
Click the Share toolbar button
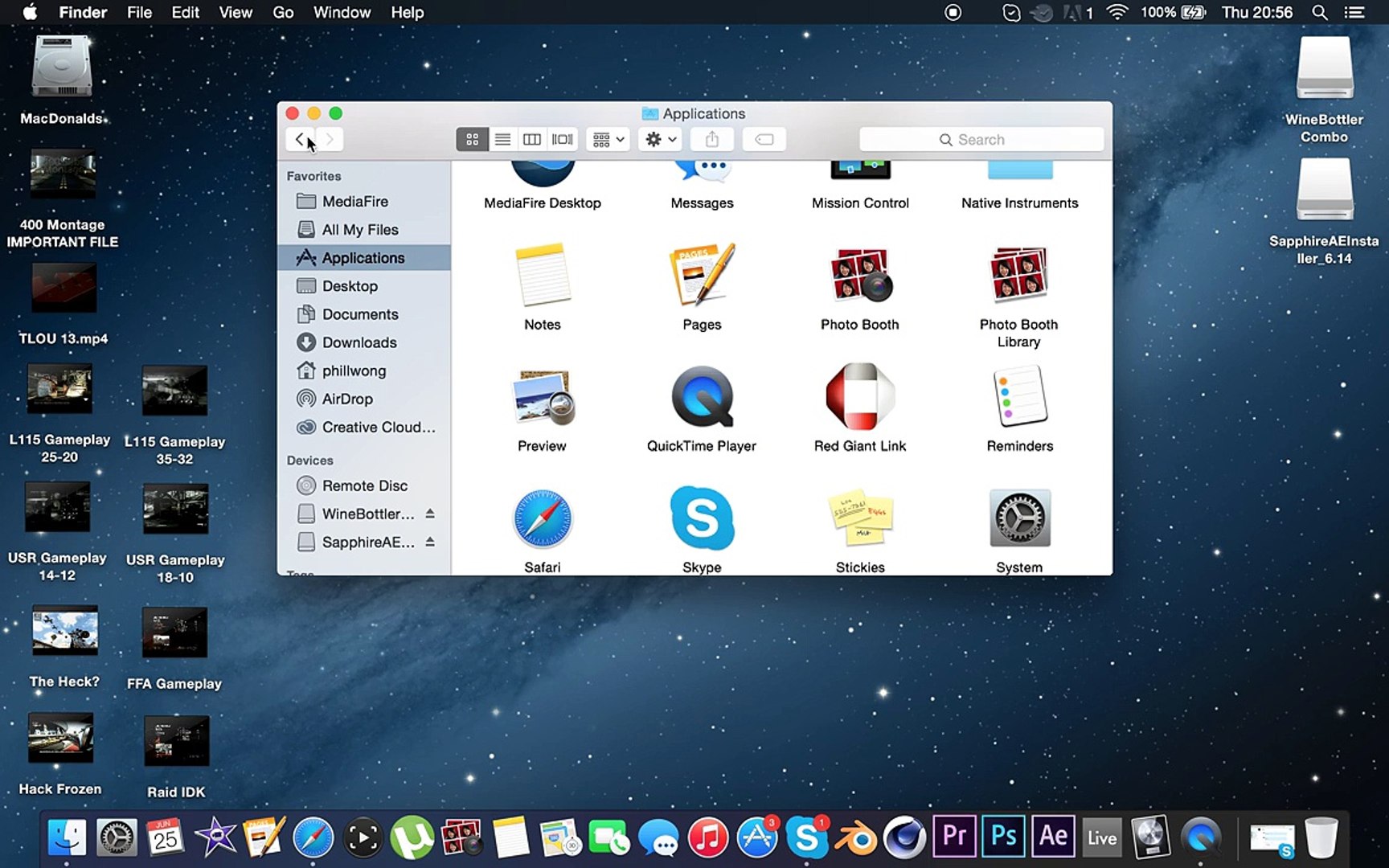[711, 140]
